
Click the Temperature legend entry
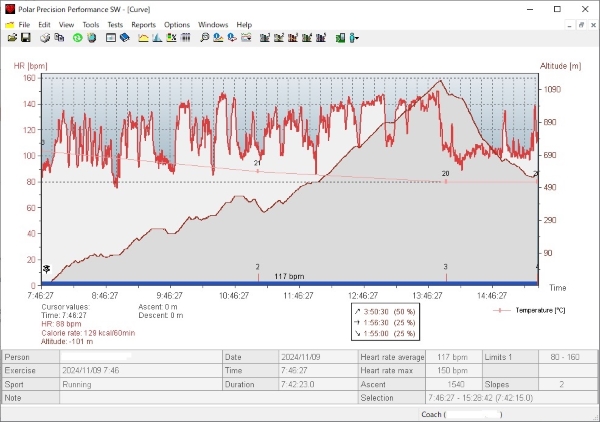(530, 310)
